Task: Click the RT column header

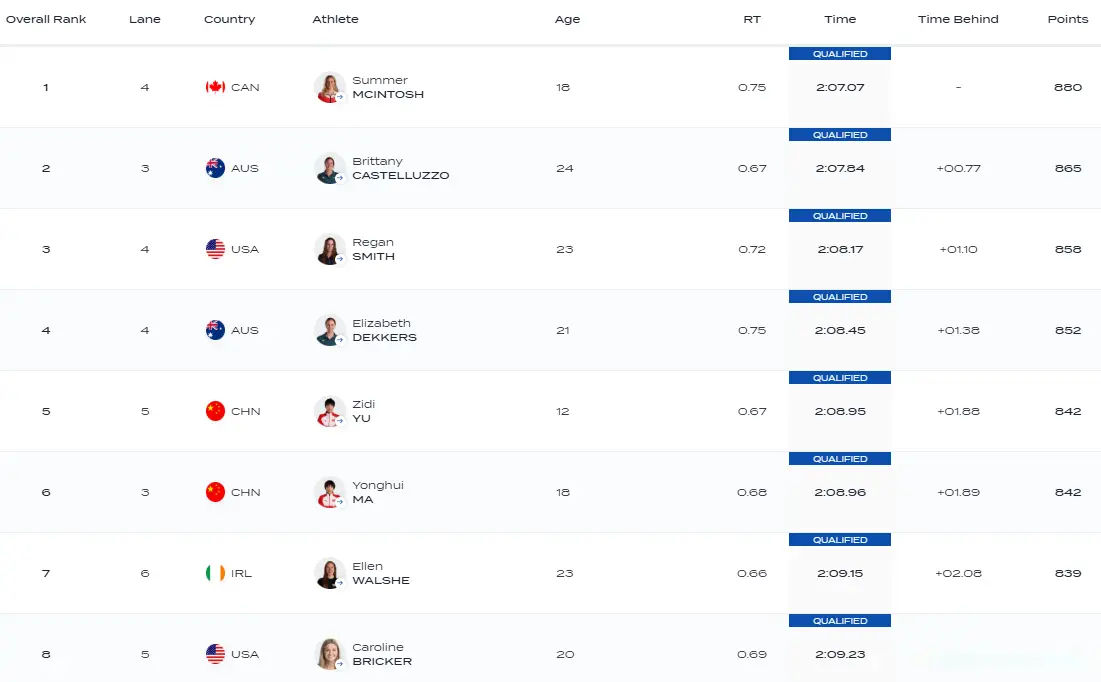Action: (x=752, y=19)
